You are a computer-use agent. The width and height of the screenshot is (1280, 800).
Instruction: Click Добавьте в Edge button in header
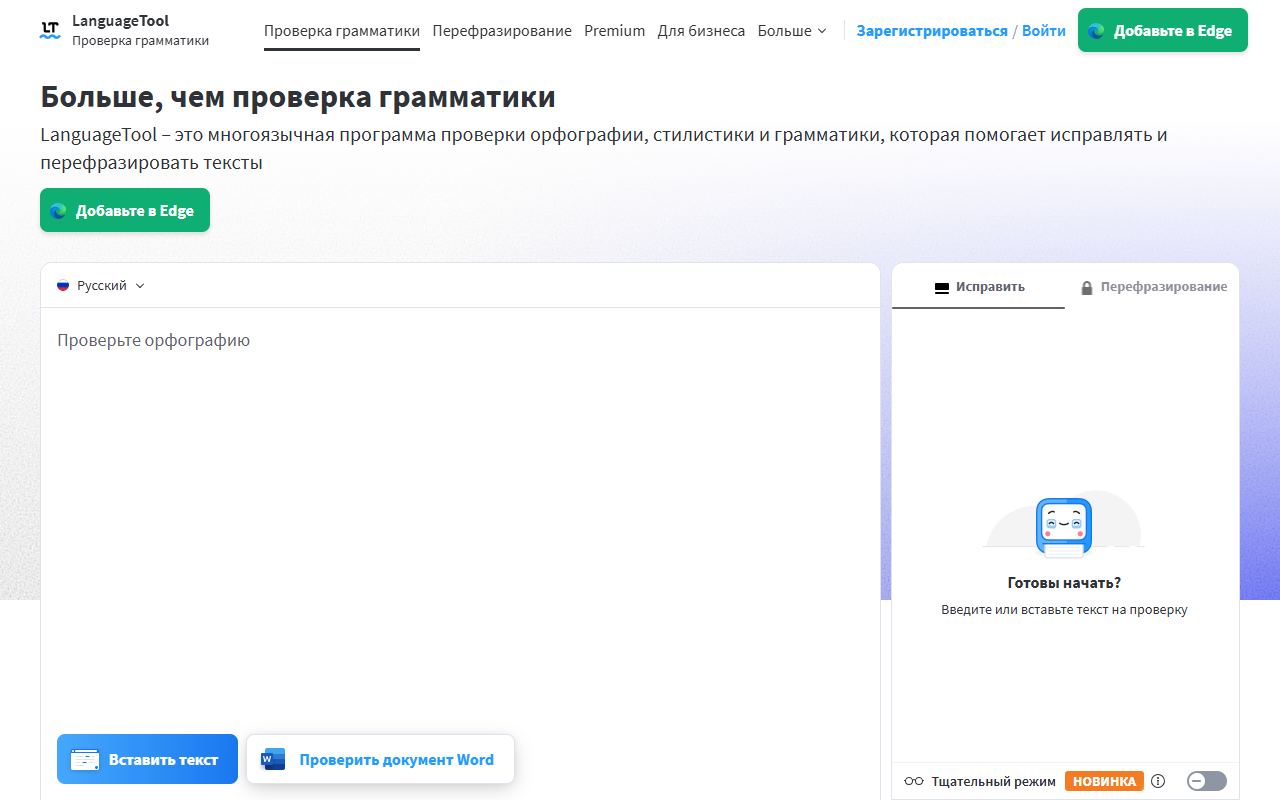[1163, 30]
